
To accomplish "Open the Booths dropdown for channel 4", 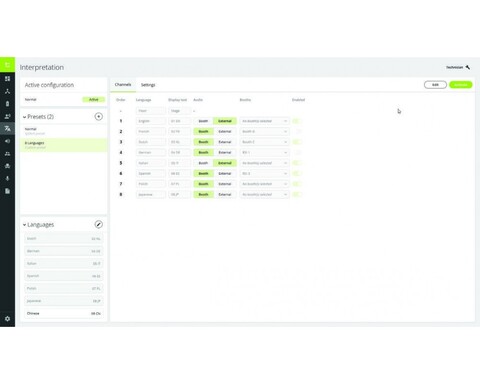I will click(x=264, y=152).
